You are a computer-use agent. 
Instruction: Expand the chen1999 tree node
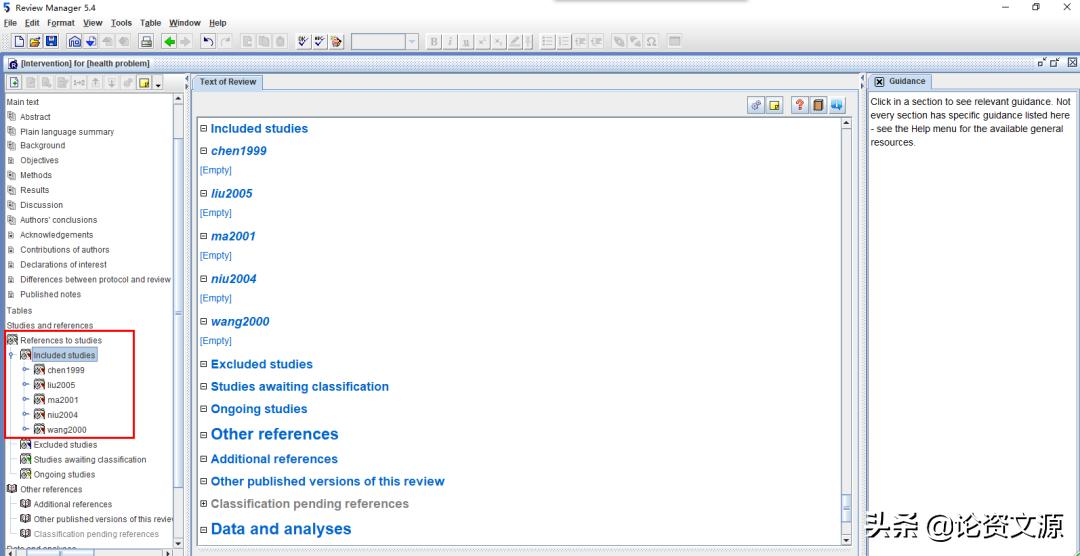coord(26,370)
